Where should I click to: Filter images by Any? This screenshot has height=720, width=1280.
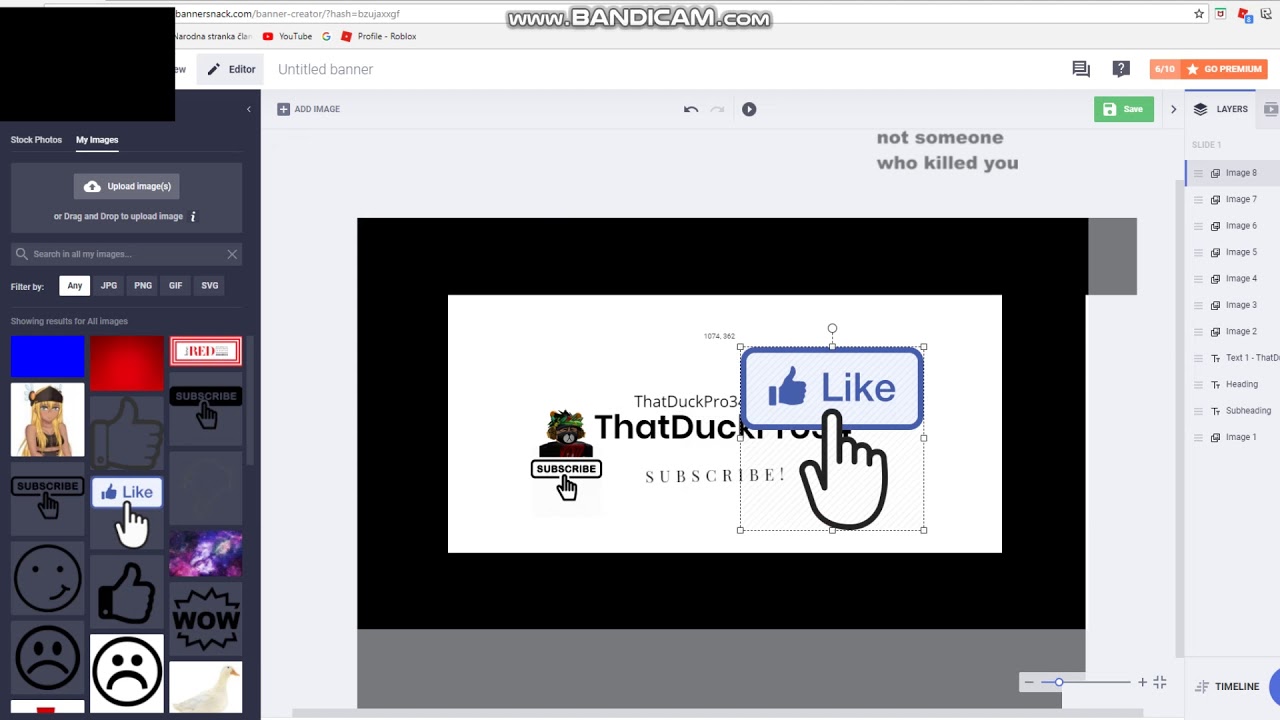75,286
